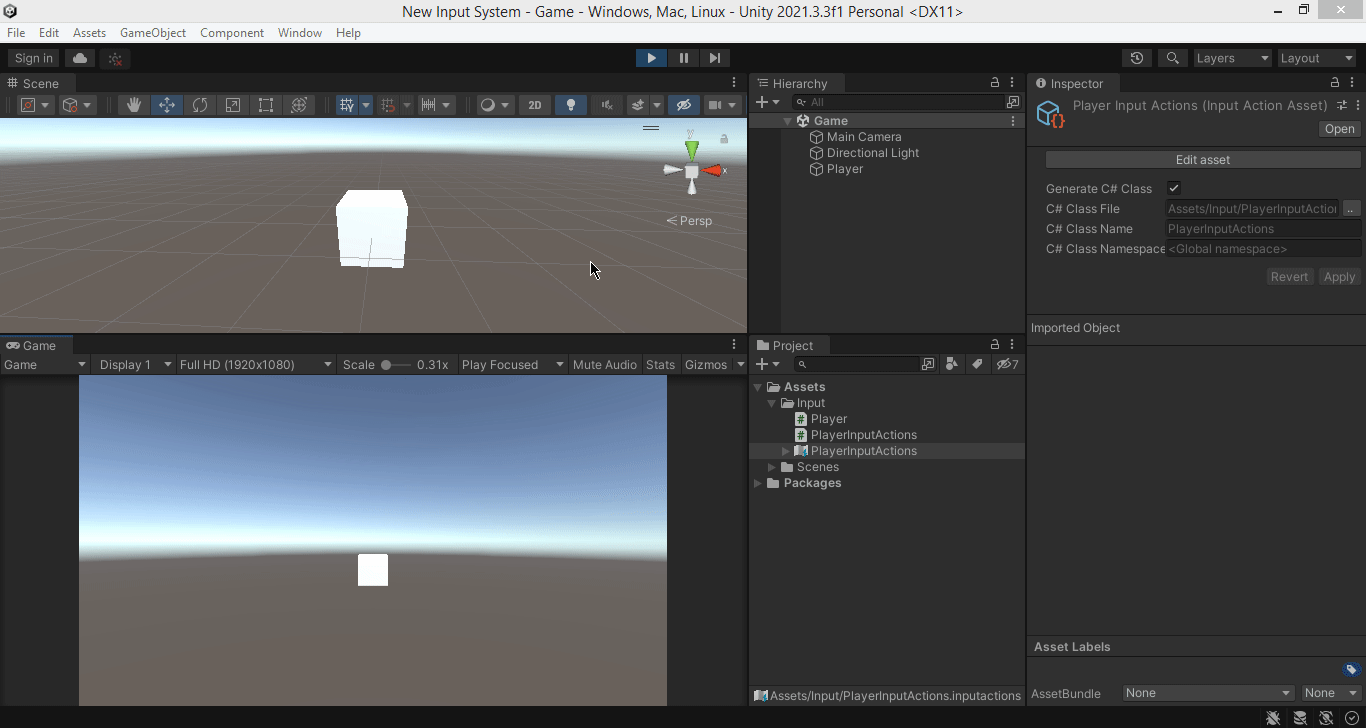Toggle the Scene view lighting bulb icon
This screenshot has width=1366, height=728.
point(571,104)
